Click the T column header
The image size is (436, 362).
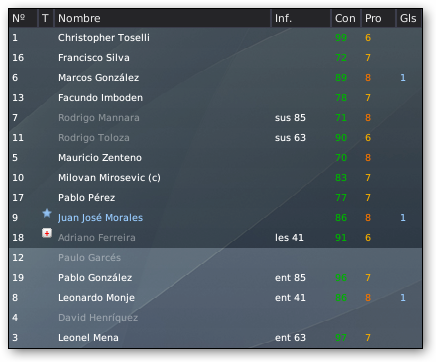pyautogui.click(x=46, y=18)
